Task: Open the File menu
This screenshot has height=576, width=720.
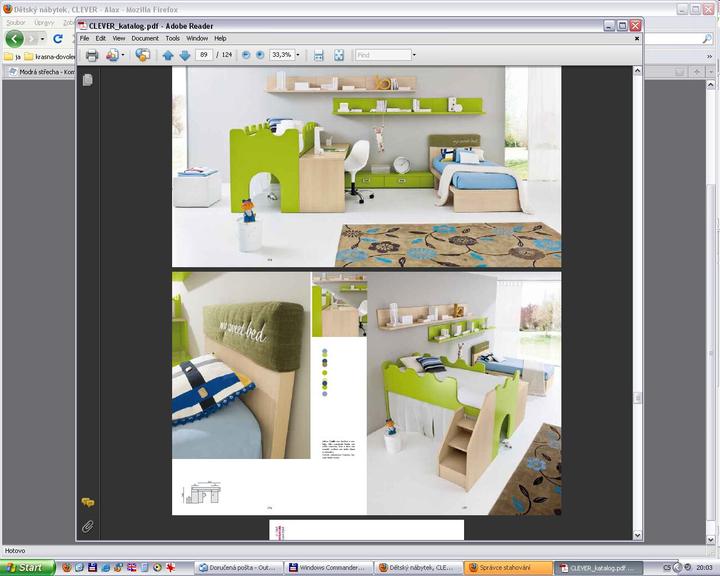Action: 85,38
